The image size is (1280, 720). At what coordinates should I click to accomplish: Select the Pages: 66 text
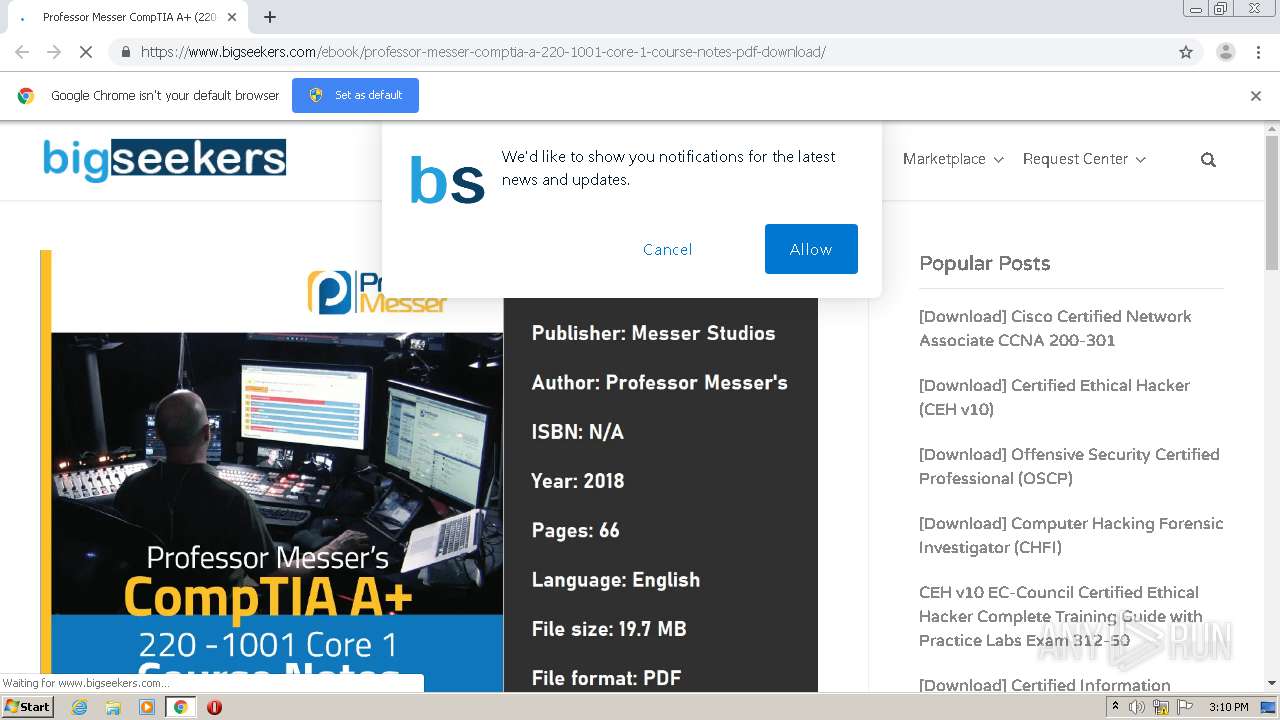pos(575,530)
